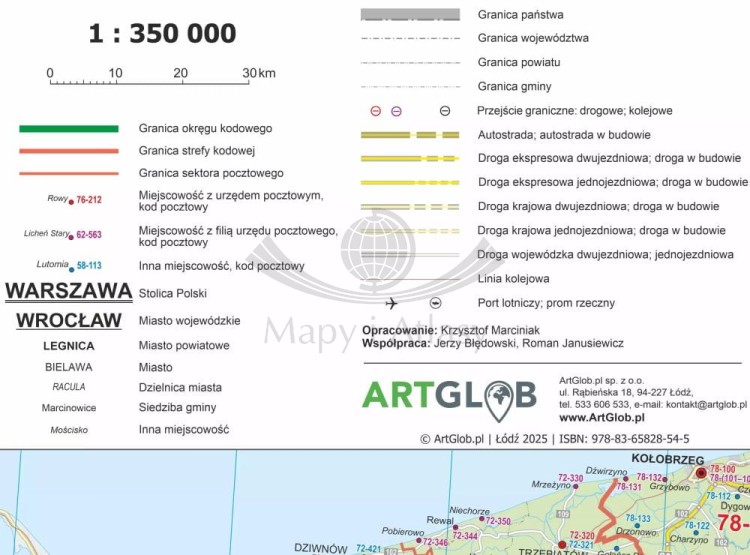Click the Port lotniczy; prom rzeczny label
Viewport: 750px width, 555px height.
tap(546, 303)
